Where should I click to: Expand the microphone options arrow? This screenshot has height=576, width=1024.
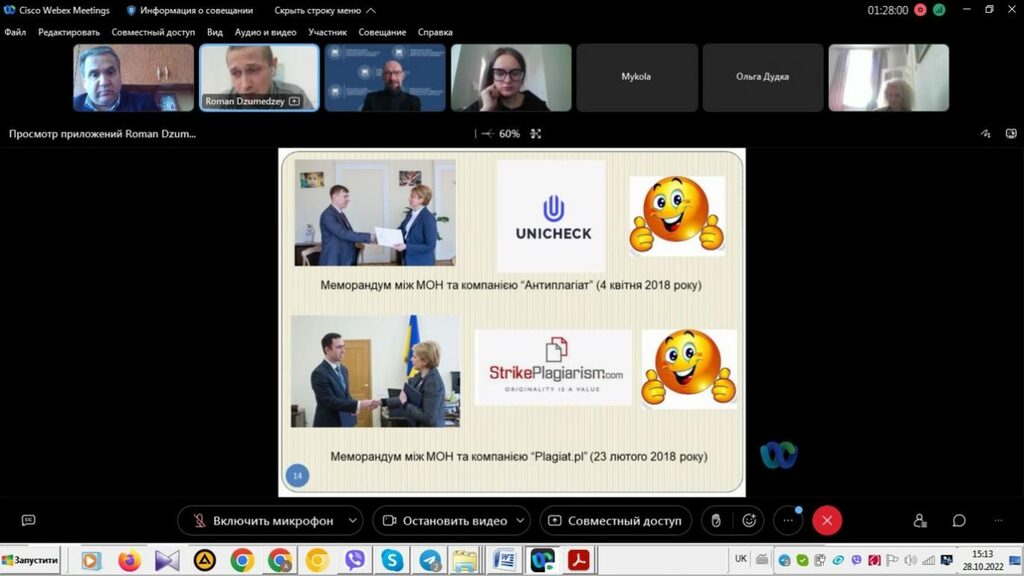click(352, 520)
